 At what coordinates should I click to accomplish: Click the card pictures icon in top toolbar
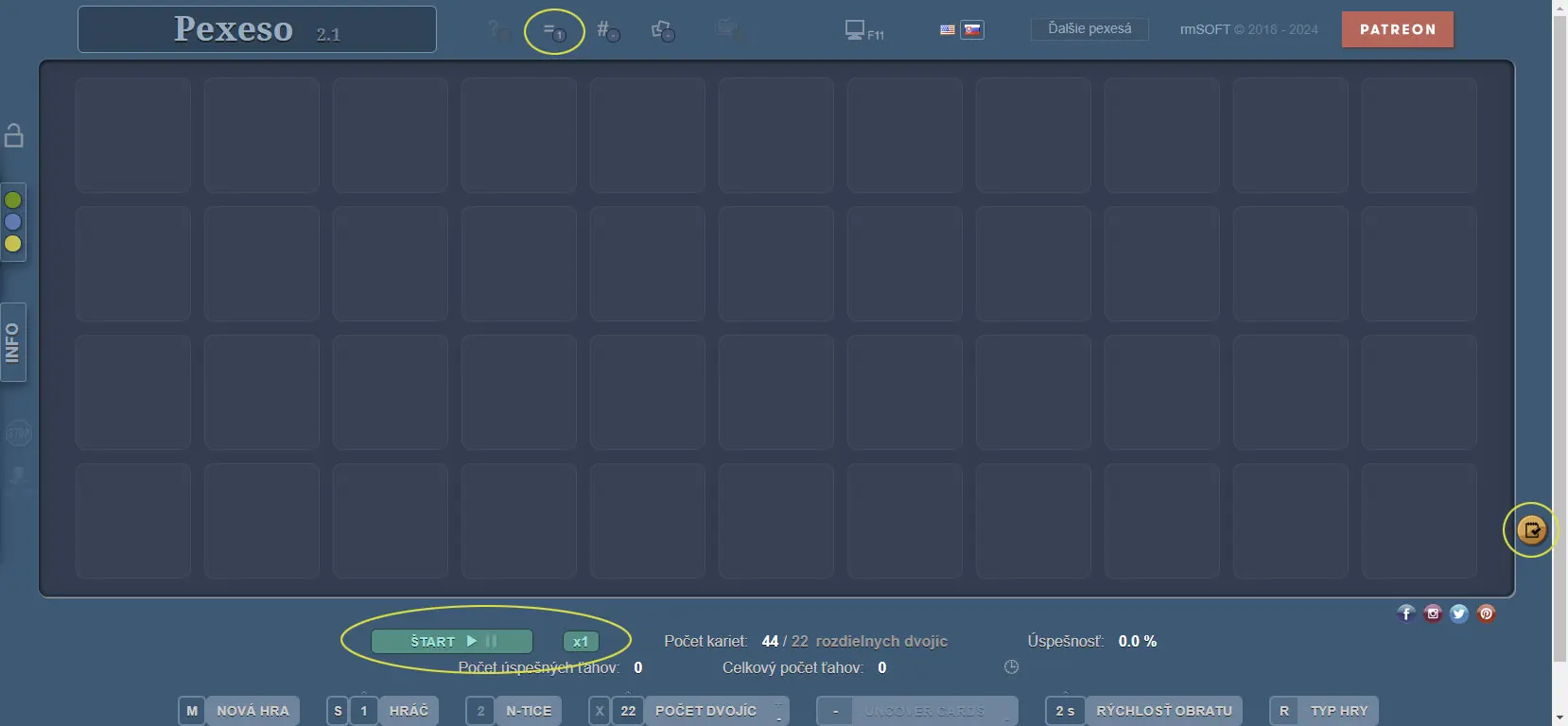tap(663, 31)
